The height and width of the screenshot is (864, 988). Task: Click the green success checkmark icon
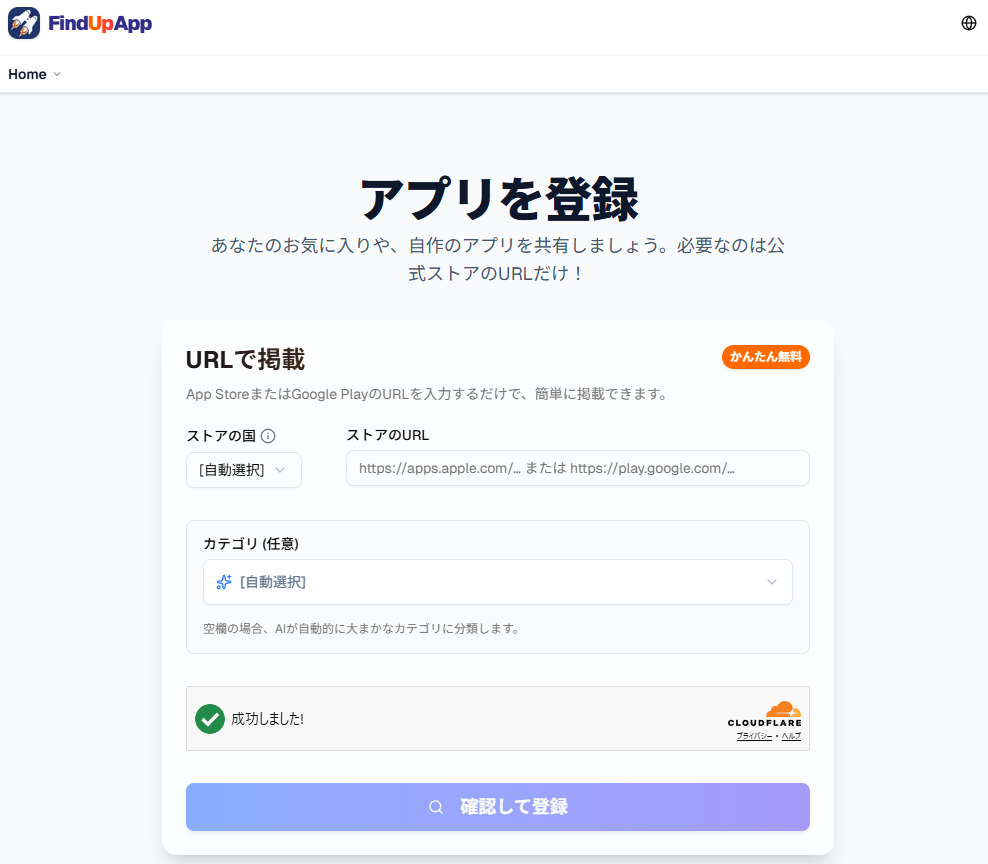tap(210, 718)
